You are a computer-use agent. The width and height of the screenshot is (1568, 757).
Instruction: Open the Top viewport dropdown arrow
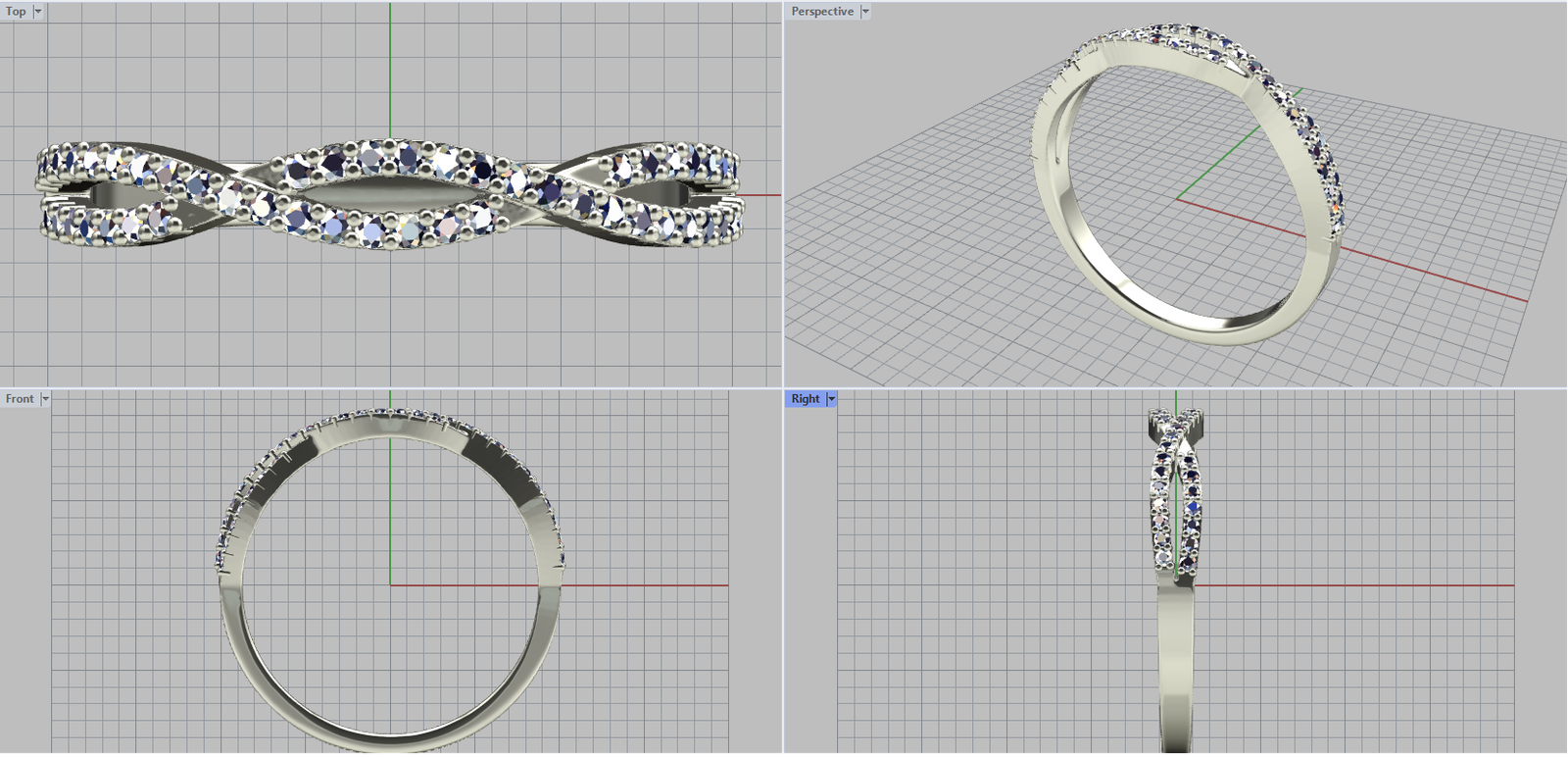point(38,12)
